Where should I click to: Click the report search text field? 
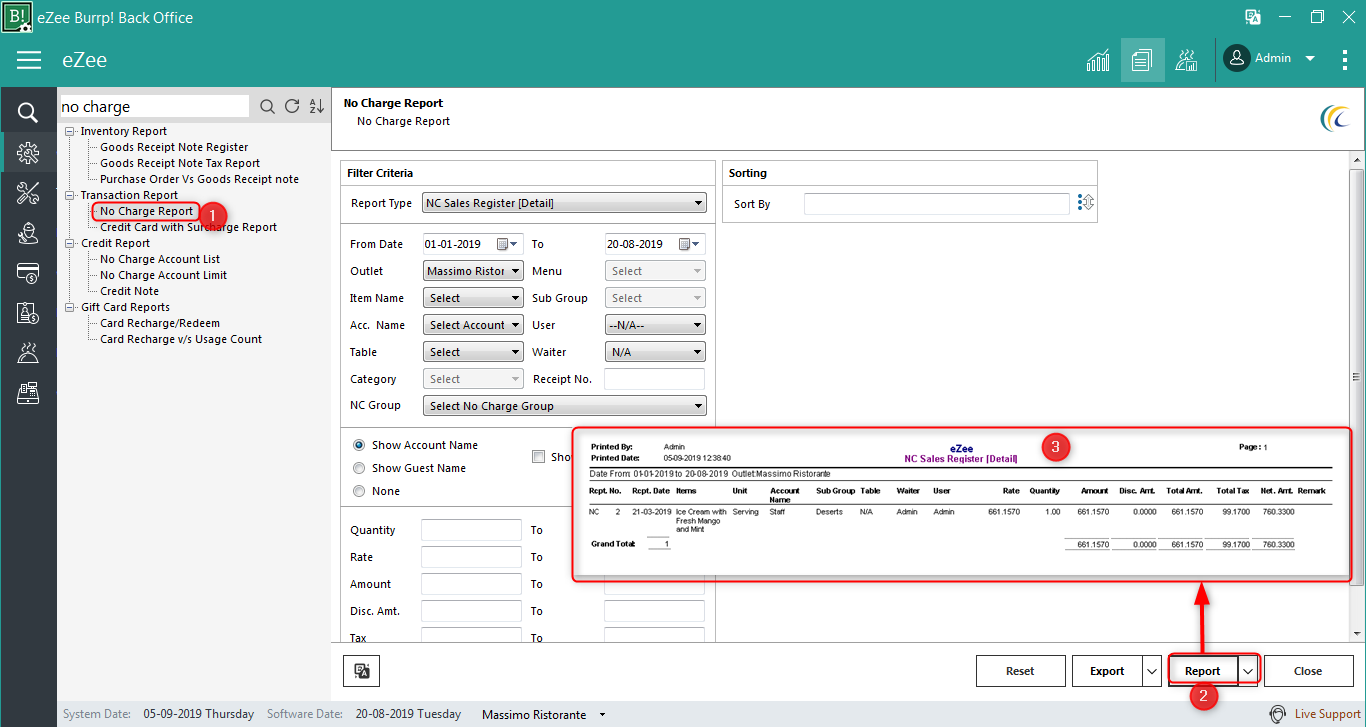(154, 107)
